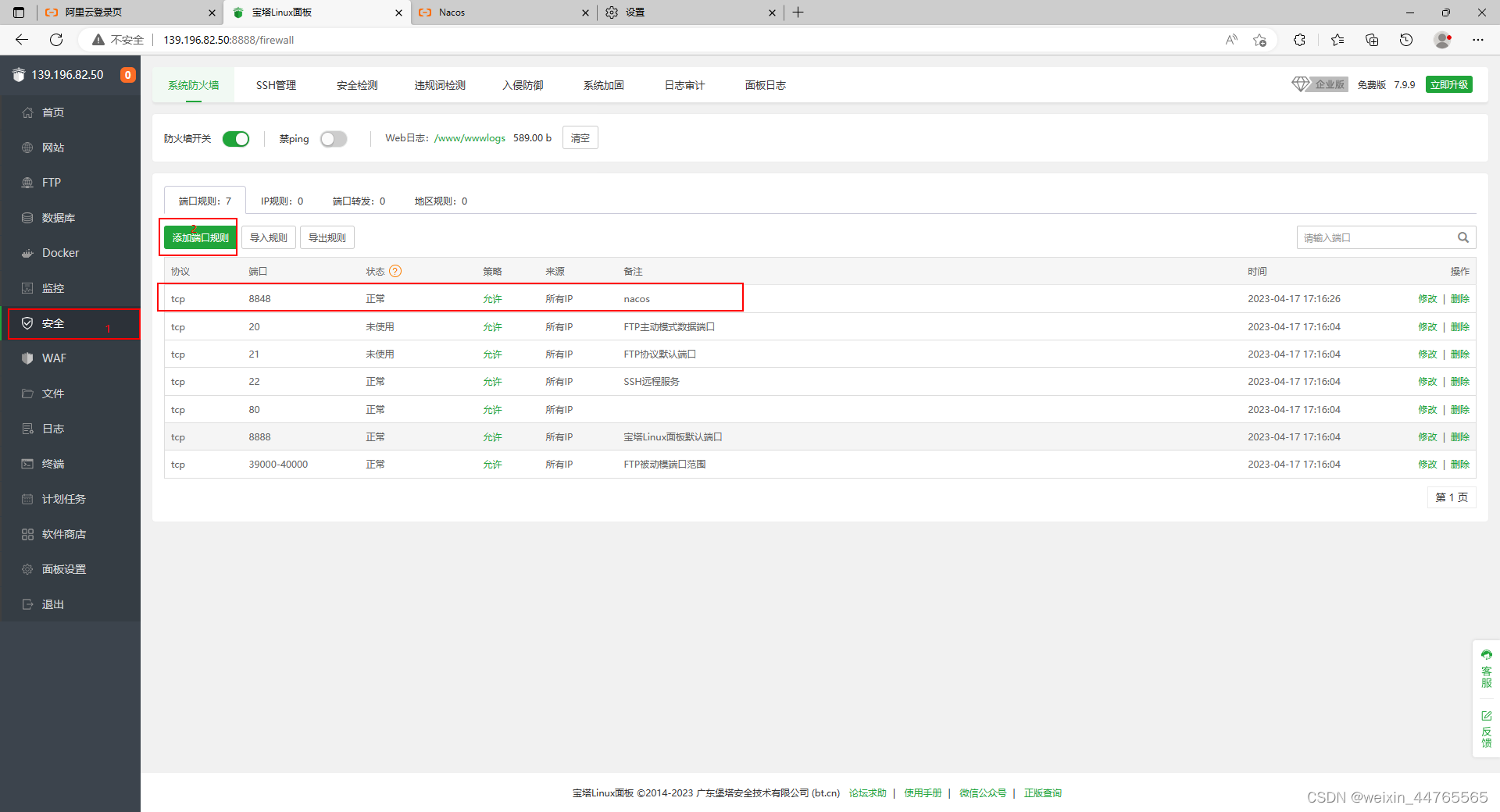Open the 软件商店 software store item
The width and height of the screenshot is (1500, 812).
point(70,534)
